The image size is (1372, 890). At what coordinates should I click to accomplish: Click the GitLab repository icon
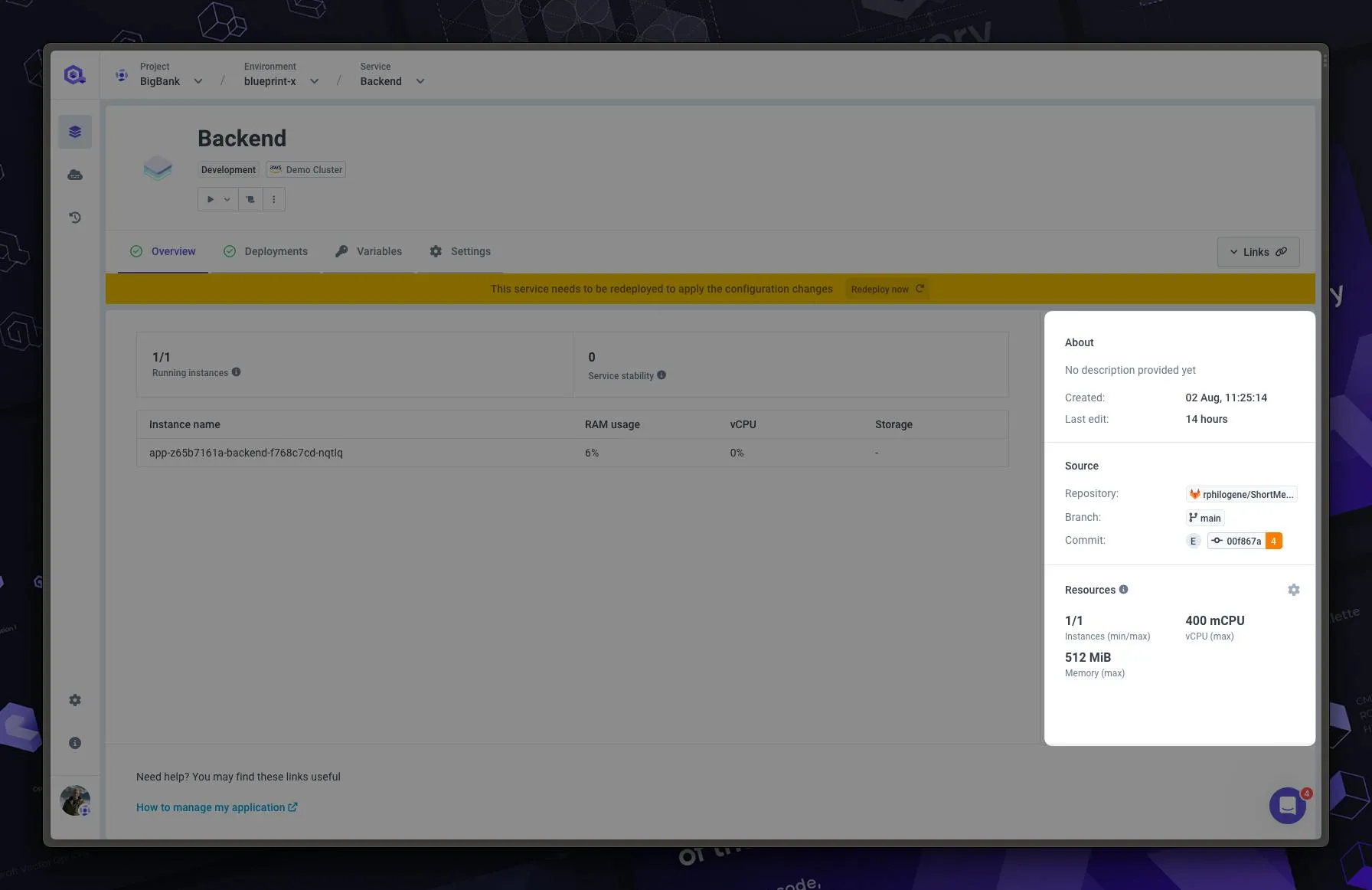coord(1194,494)
